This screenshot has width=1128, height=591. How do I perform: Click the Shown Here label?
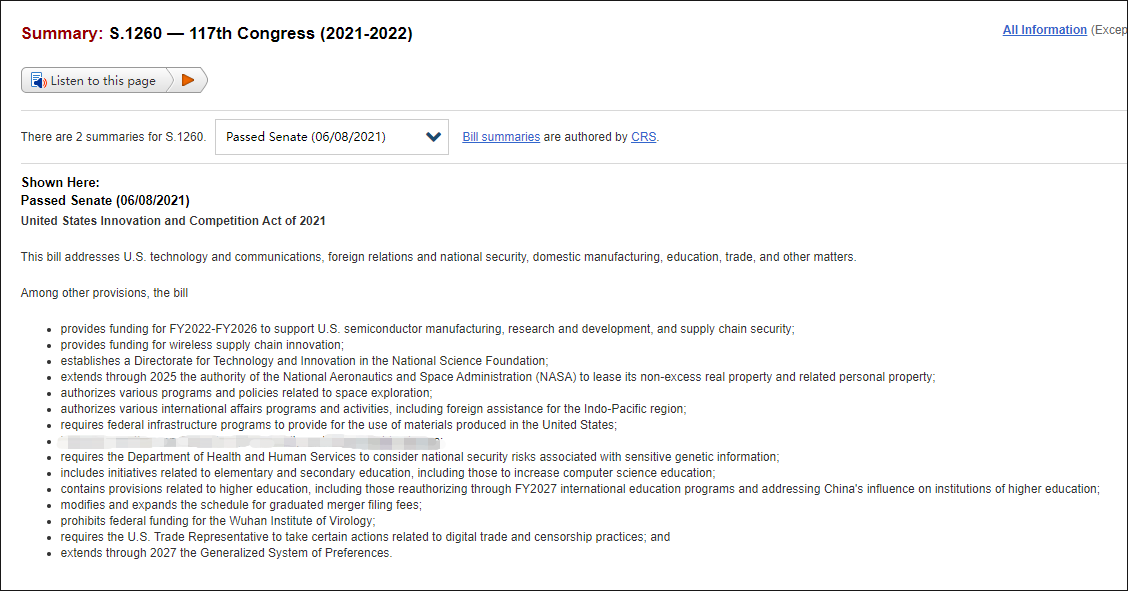coord(60,183)
